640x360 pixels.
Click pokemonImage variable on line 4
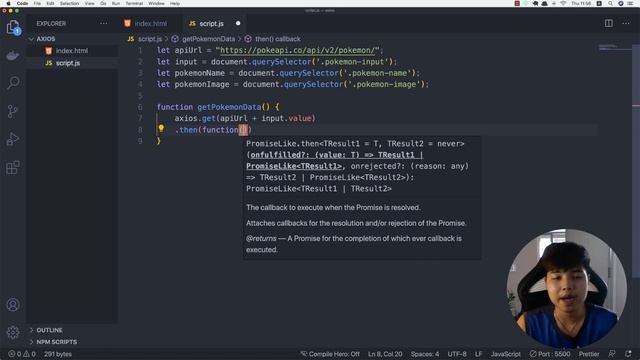pyautogui.click(x=202, y=84)
